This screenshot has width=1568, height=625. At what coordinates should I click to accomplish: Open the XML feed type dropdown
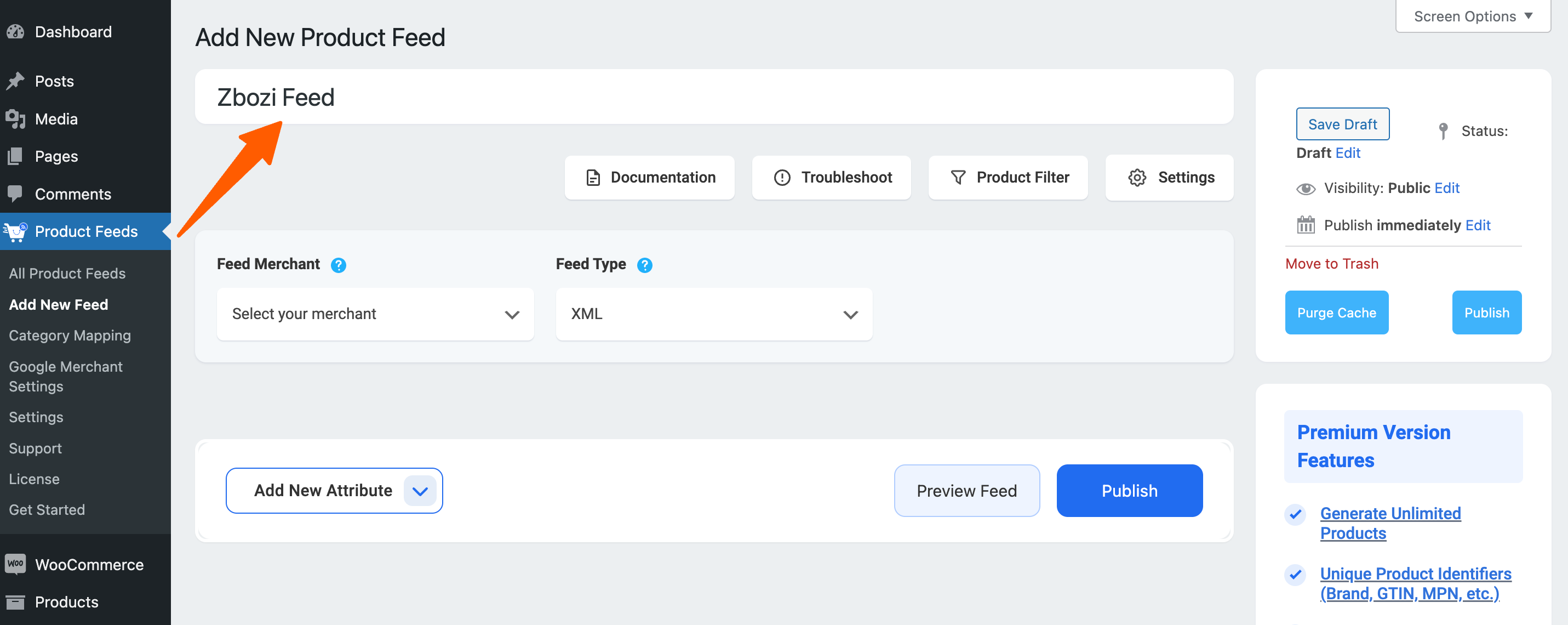click(x=713, y=314)
